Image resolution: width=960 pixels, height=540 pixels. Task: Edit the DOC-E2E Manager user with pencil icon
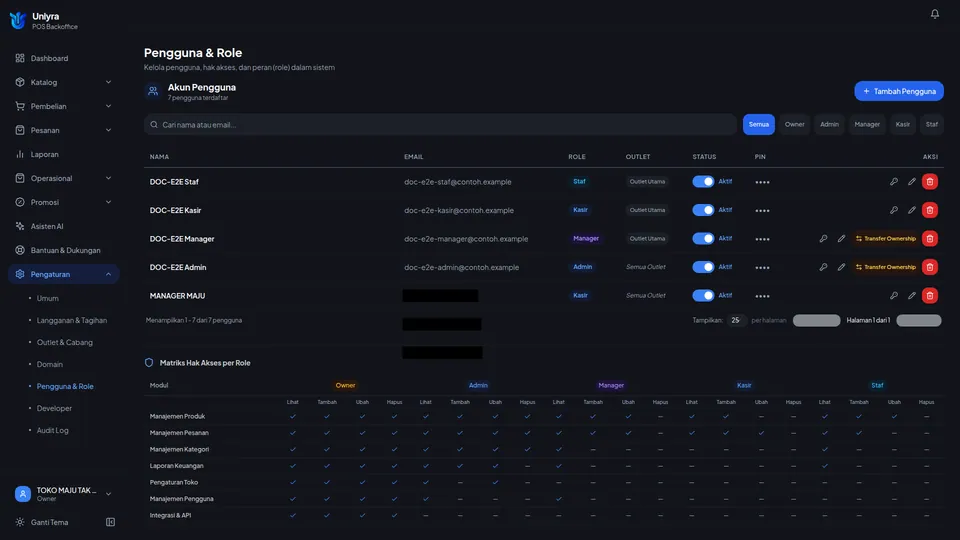(841, 239)
